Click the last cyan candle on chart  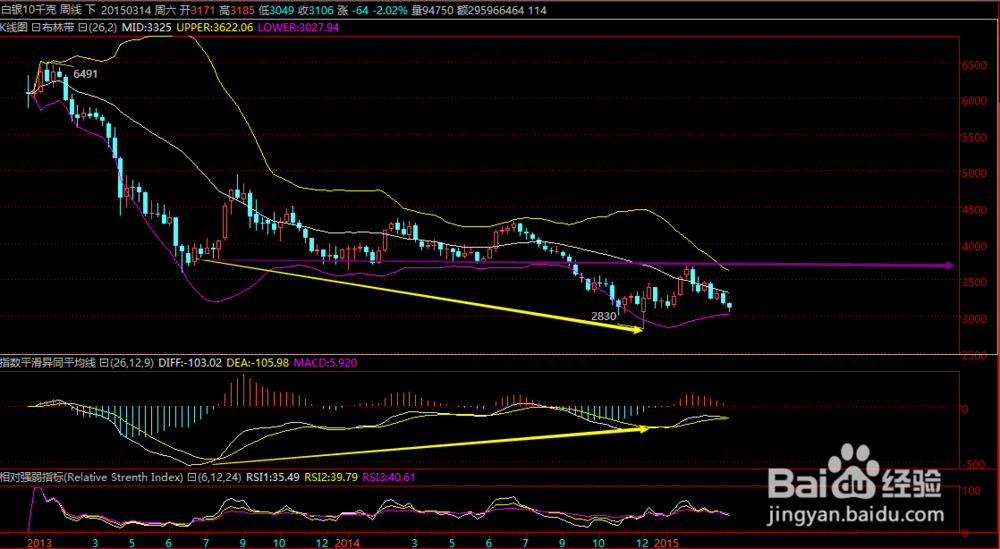[x=730, y=307]
